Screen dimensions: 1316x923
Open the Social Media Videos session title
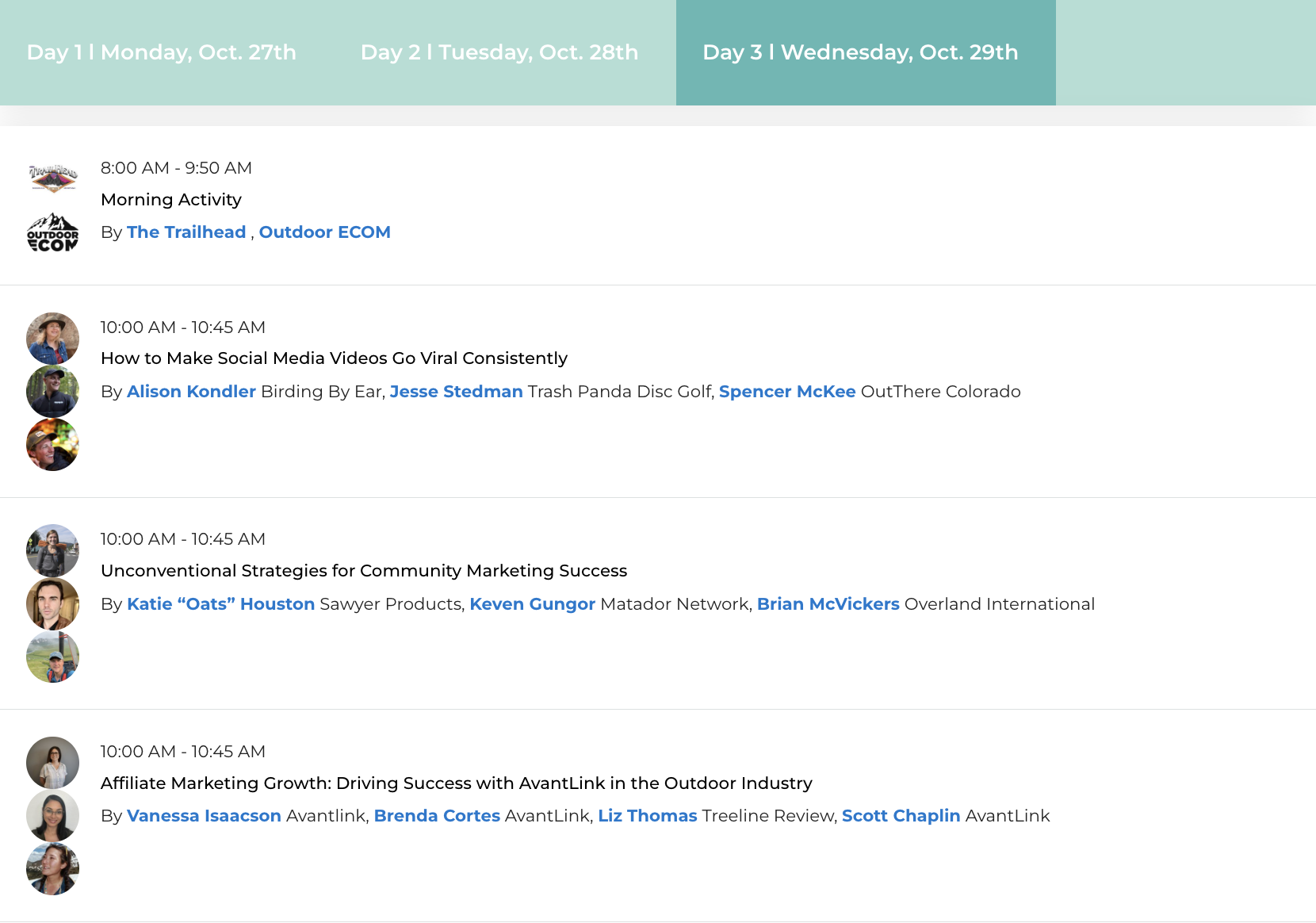(334, 358)
